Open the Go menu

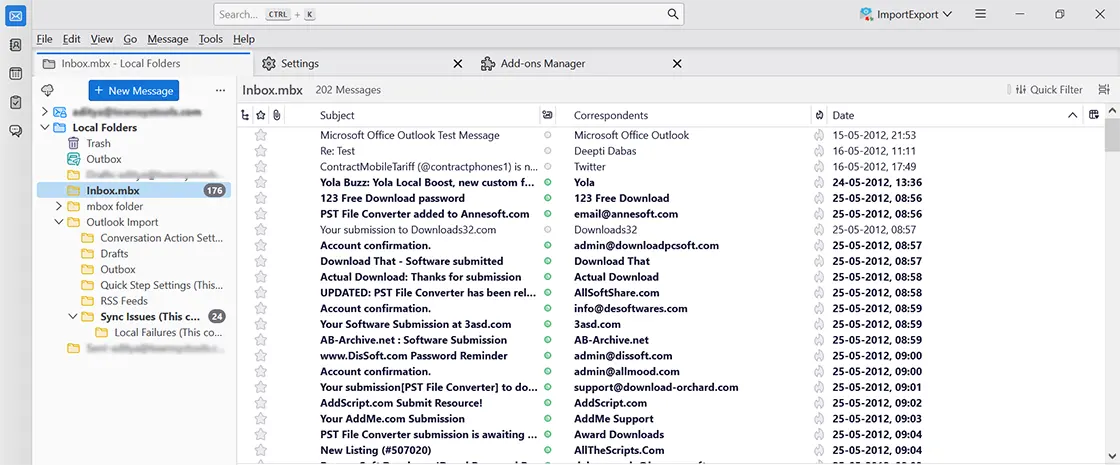click(x=130, y=39)
